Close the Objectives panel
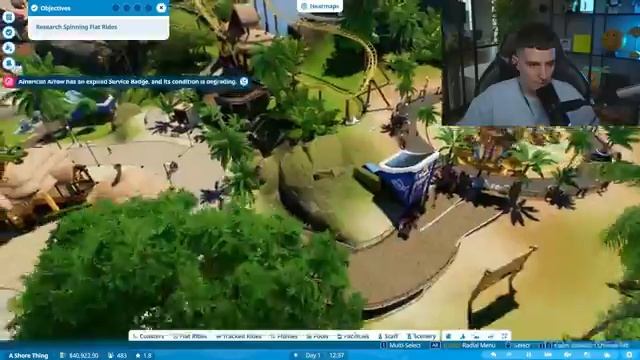Image resolution: width=640 pixels, height=360 pixels. pyautogui.click(x=161, y=8)
